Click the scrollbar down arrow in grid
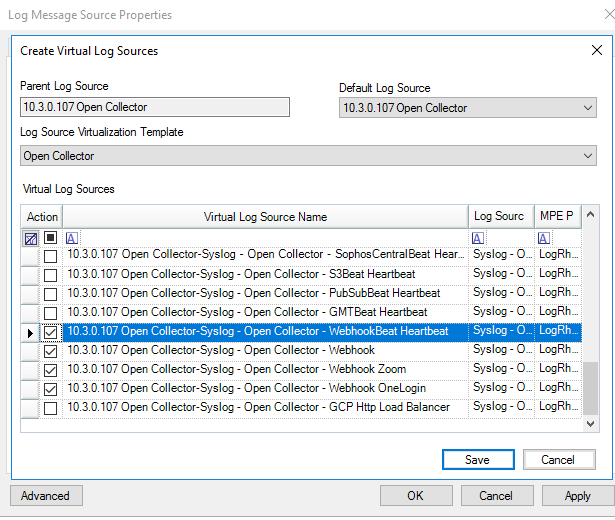 click(590, 424)
